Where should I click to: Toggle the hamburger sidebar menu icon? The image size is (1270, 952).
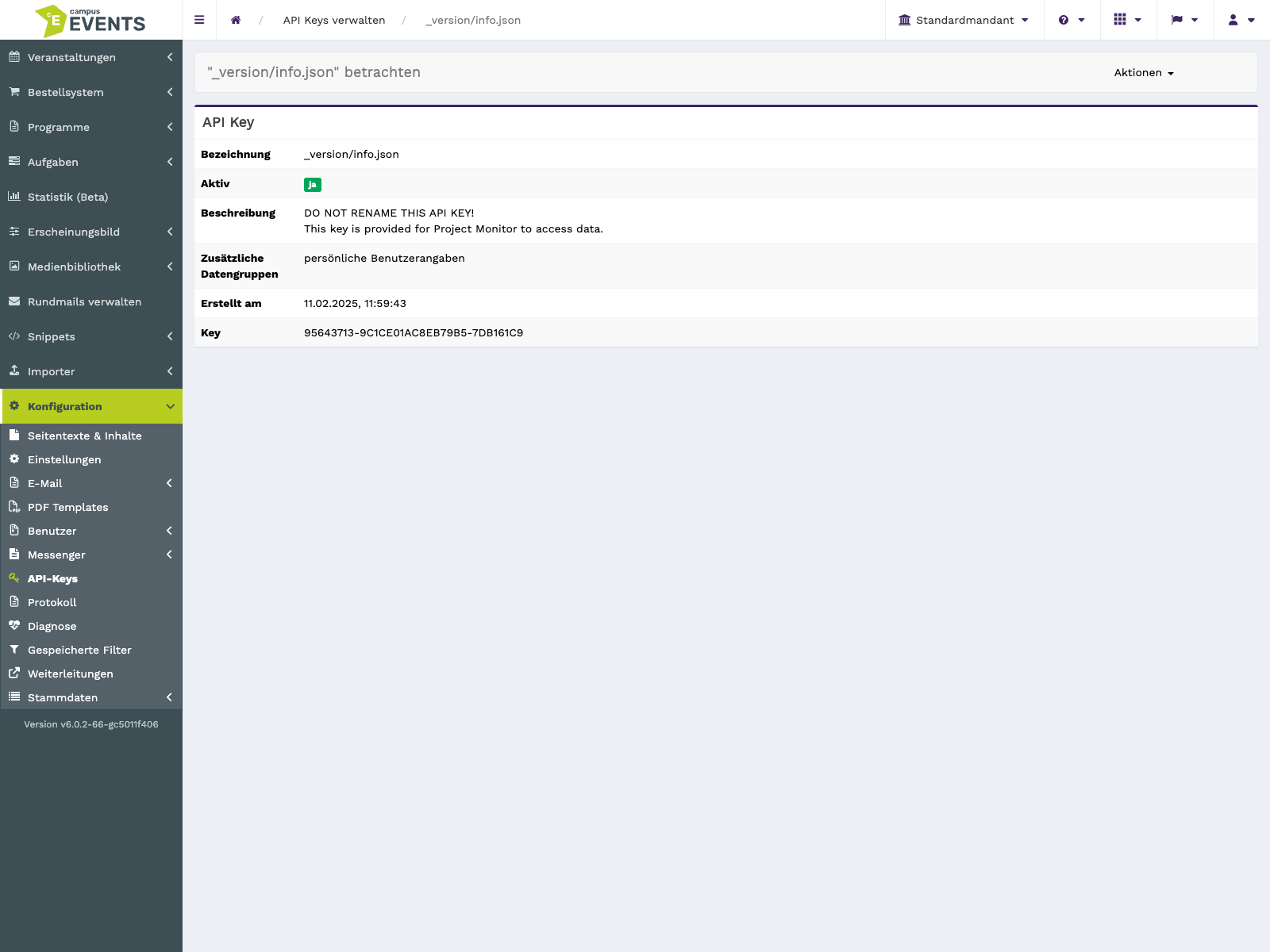point(199,20)
